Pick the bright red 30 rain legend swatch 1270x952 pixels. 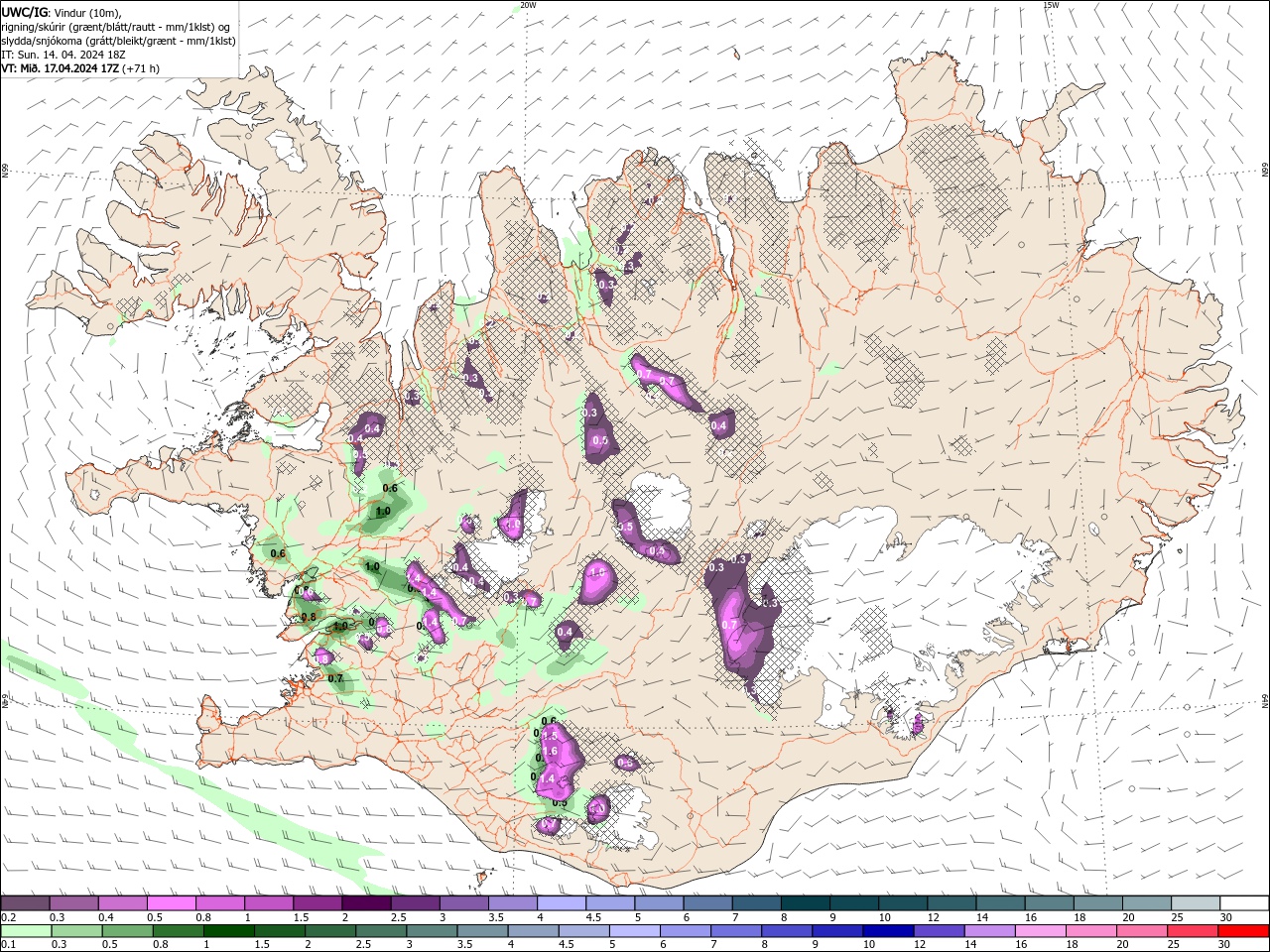pyautogui.click(x=1243, y=931)
